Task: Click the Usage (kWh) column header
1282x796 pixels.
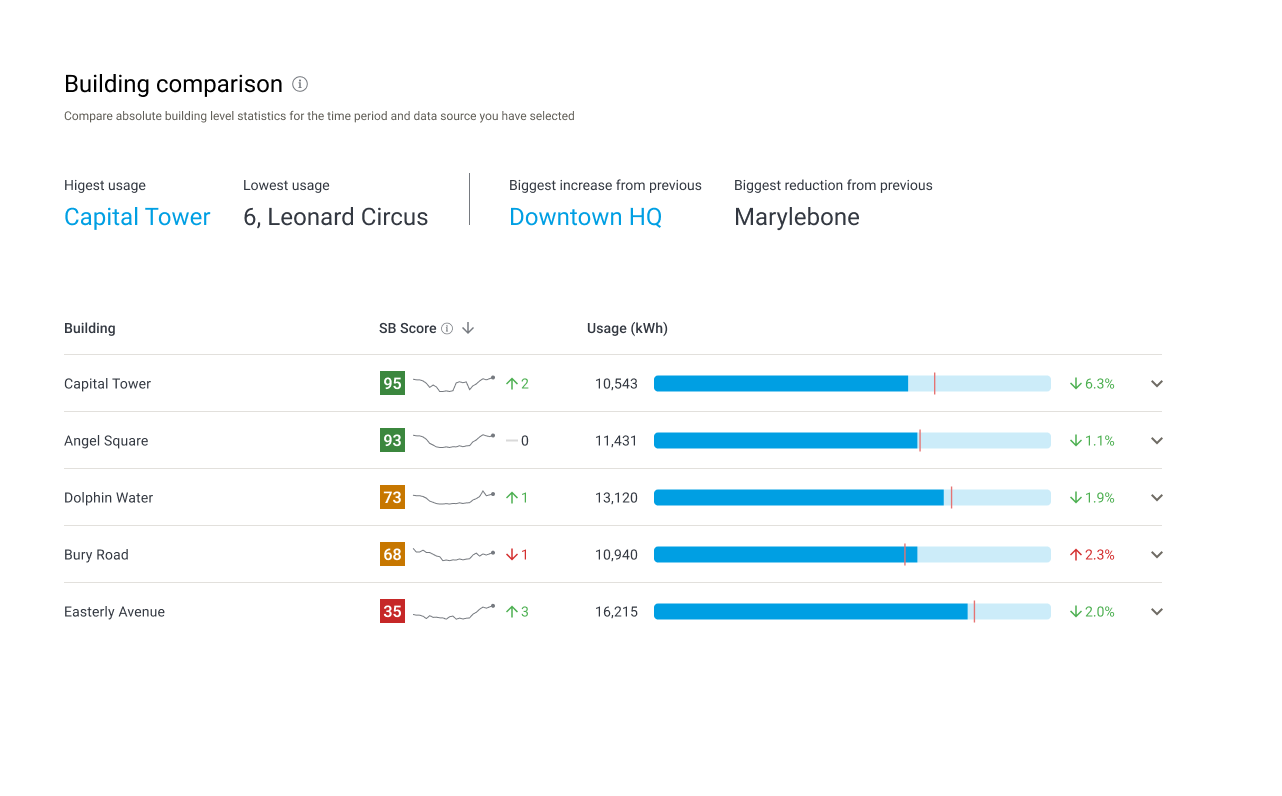Action: coord(627,328)
